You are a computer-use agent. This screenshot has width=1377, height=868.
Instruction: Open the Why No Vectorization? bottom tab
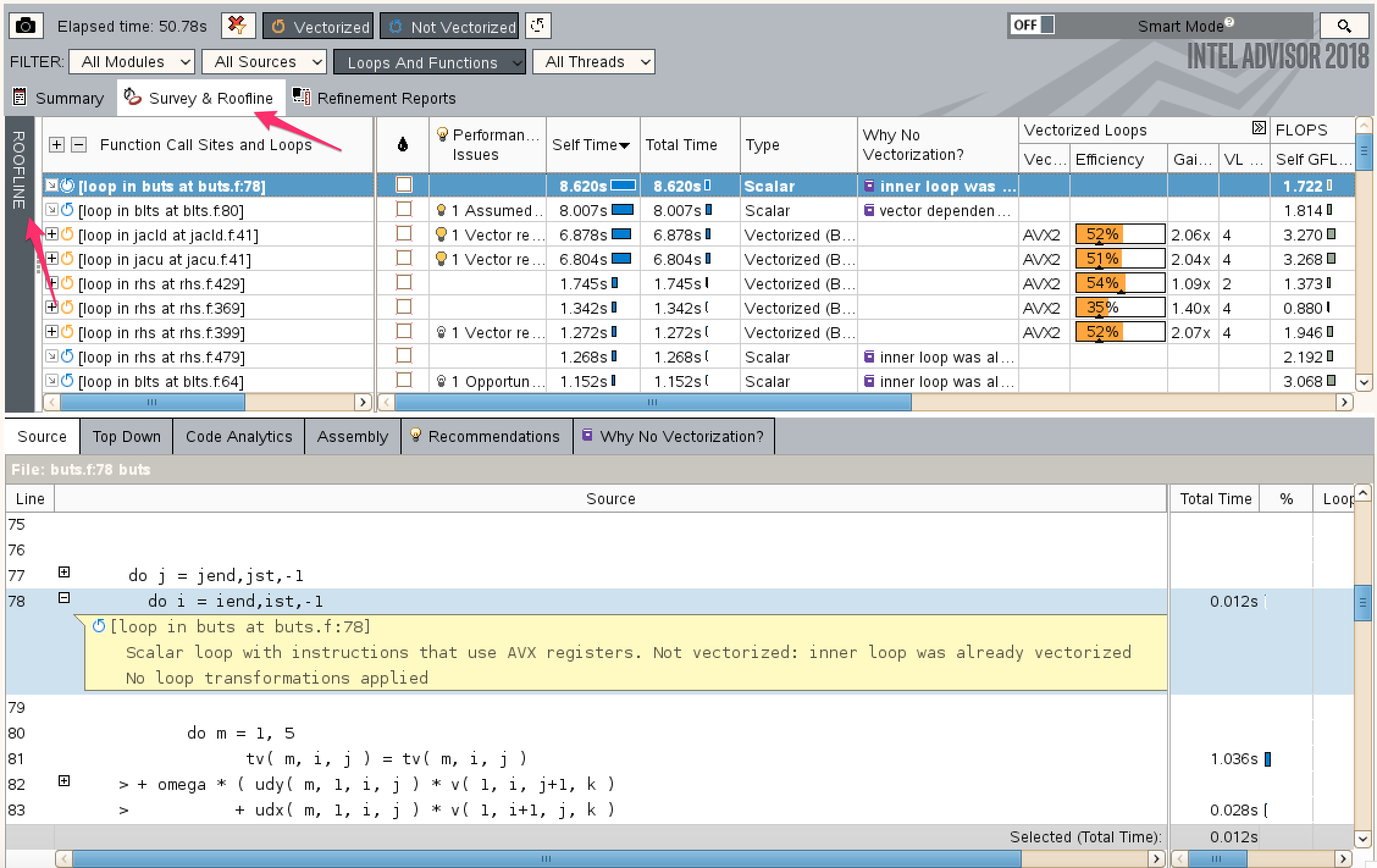pyautogui.click(x=674, y=436)
